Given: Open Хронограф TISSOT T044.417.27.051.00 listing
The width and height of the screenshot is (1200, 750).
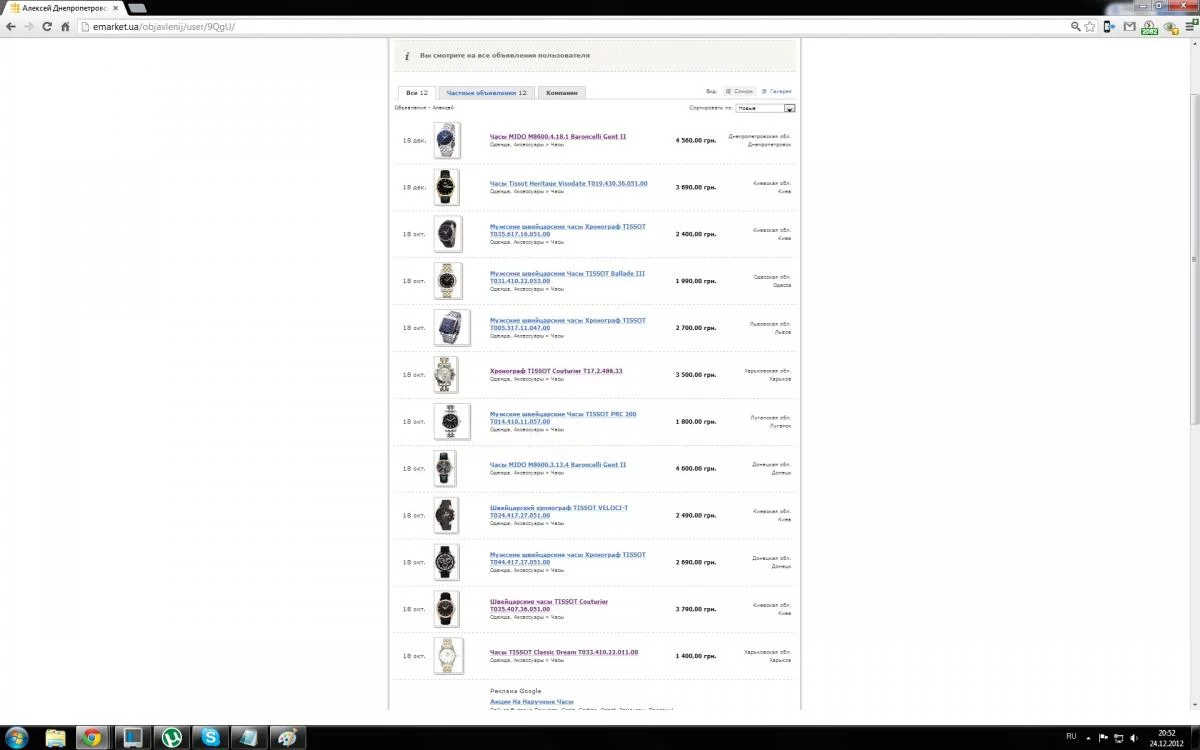Looking at the screenshot, I should coord(568,558).
